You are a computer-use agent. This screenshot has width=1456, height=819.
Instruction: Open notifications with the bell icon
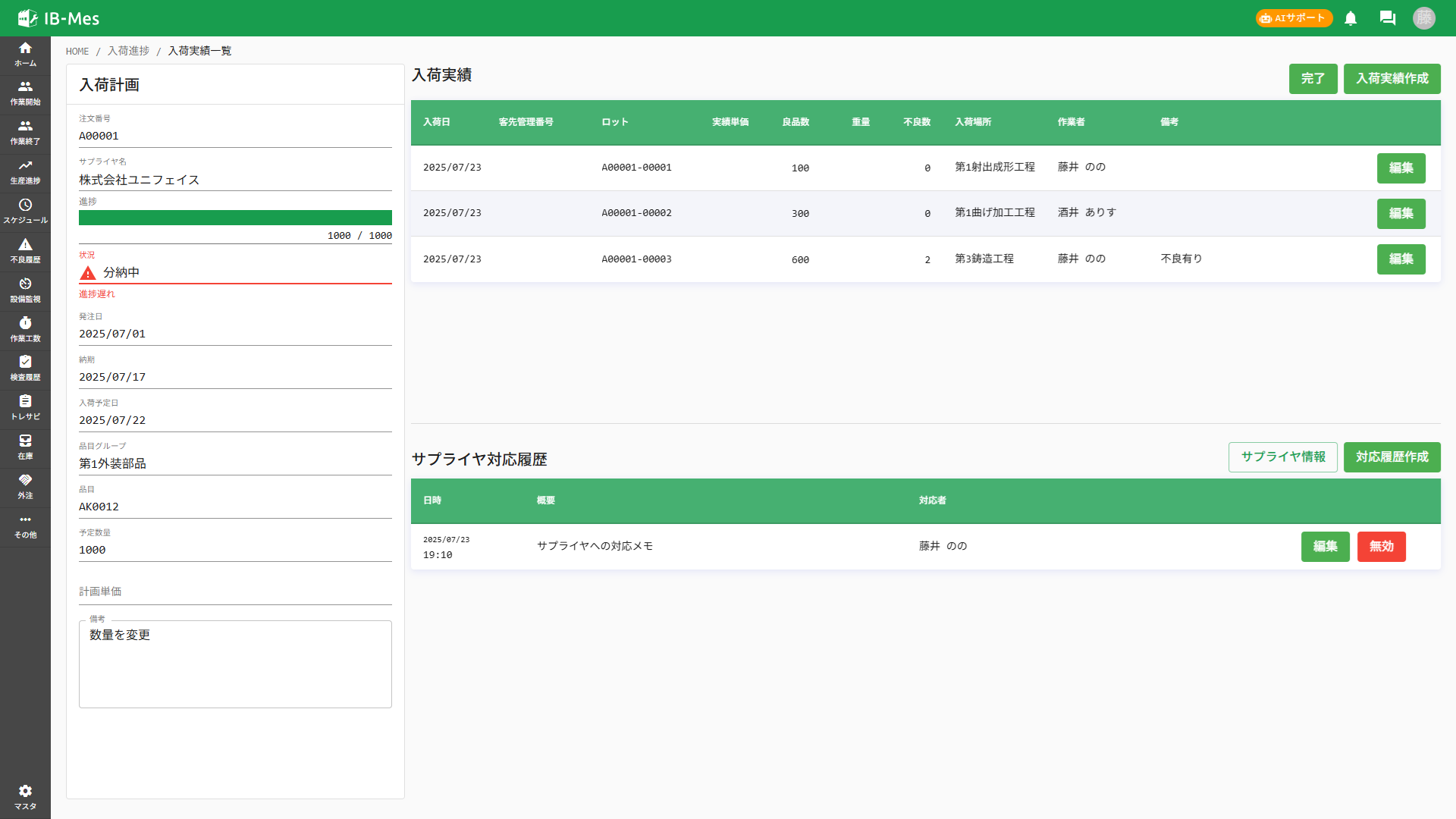tap(1351, 18)
